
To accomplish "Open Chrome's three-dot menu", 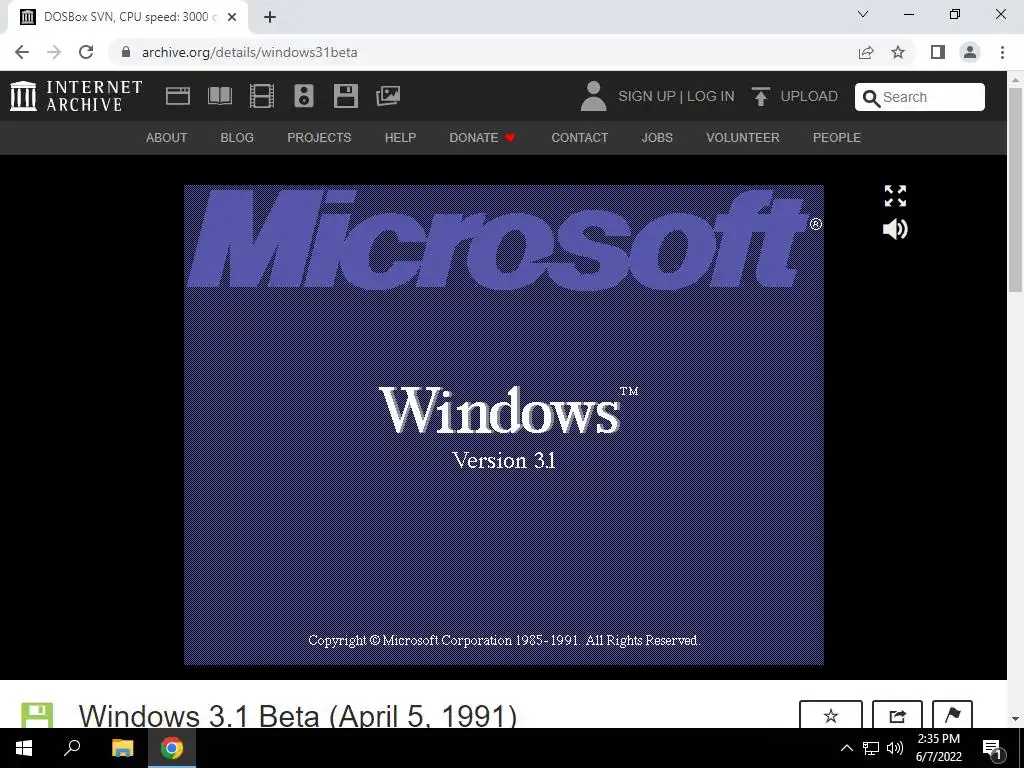I will 1002,52.
